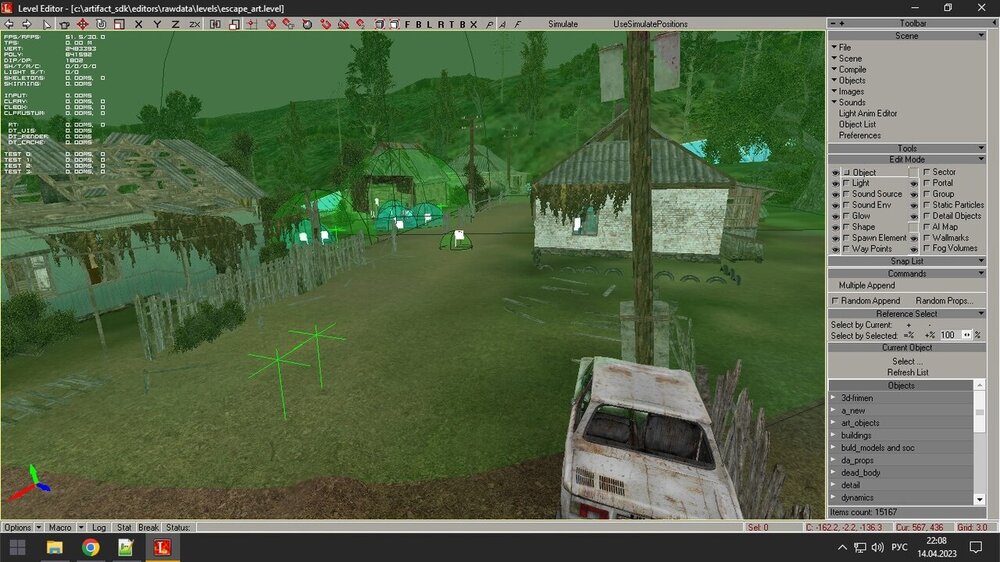1000x562 pixels.
Task: Click Random Props... button
Action: 944,301
